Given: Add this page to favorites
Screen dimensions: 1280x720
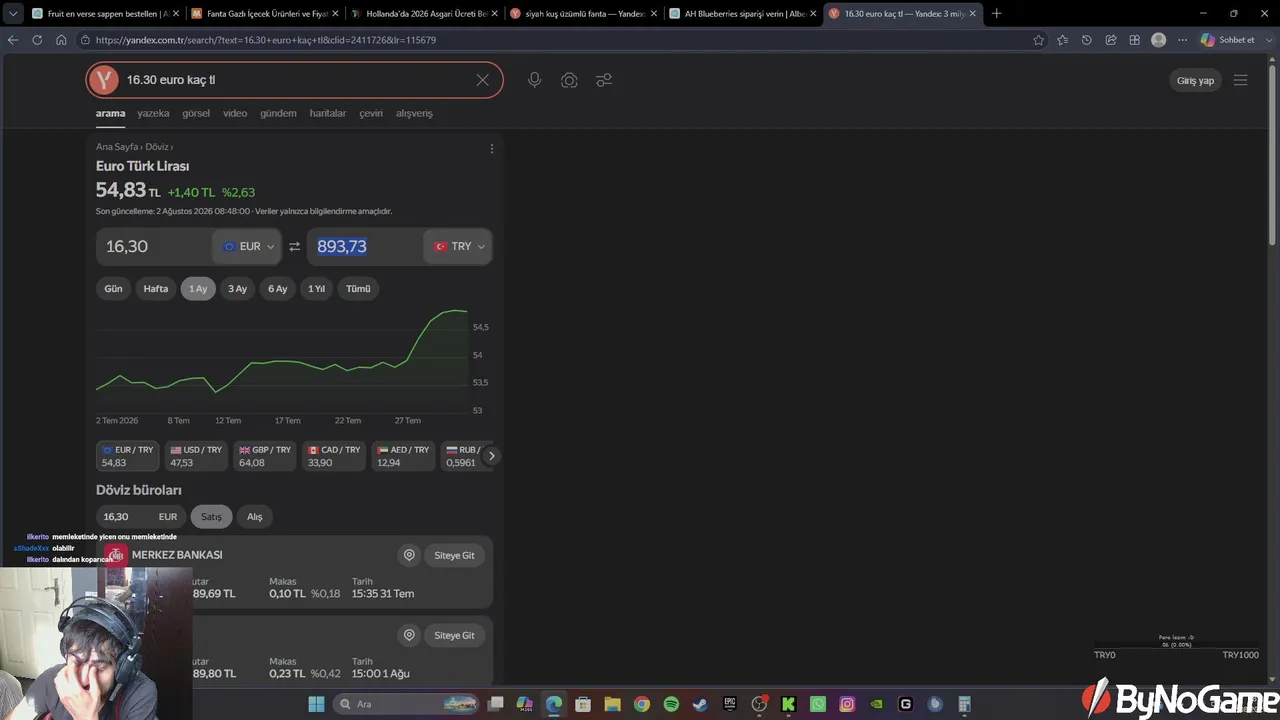Looking at the screenshot, I should 1038,40.
